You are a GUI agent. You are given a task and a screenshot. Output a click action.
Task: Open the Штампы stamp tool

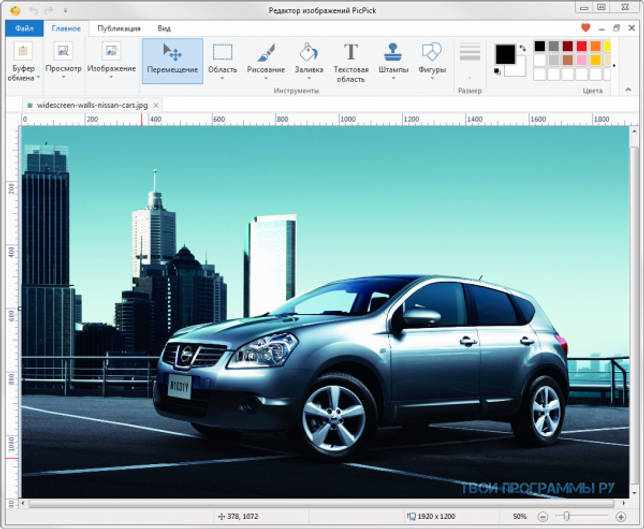point(393,61)
